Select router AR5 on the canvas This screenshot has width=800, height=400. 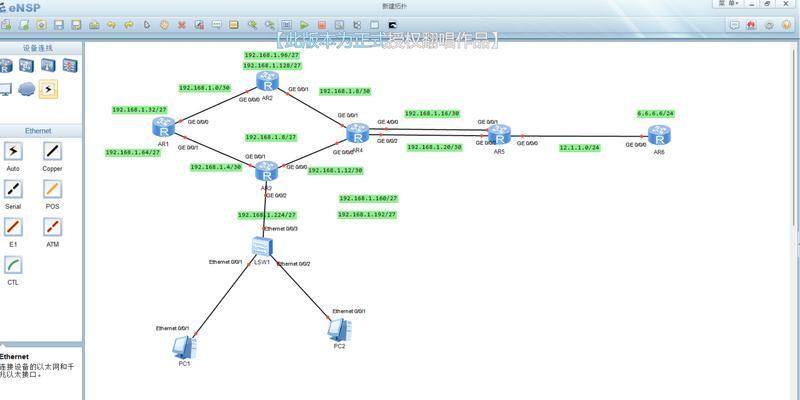pos(499,134)
